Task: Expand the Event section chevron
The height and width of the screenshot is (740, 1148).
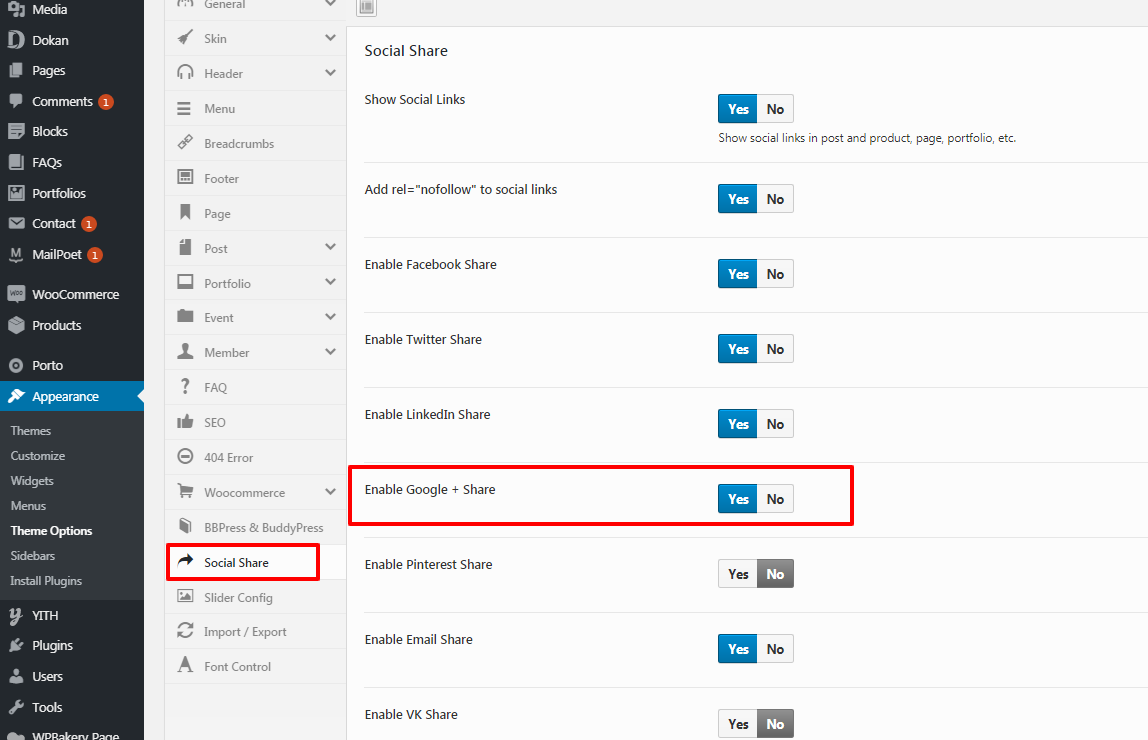Action: click(330, 317)
